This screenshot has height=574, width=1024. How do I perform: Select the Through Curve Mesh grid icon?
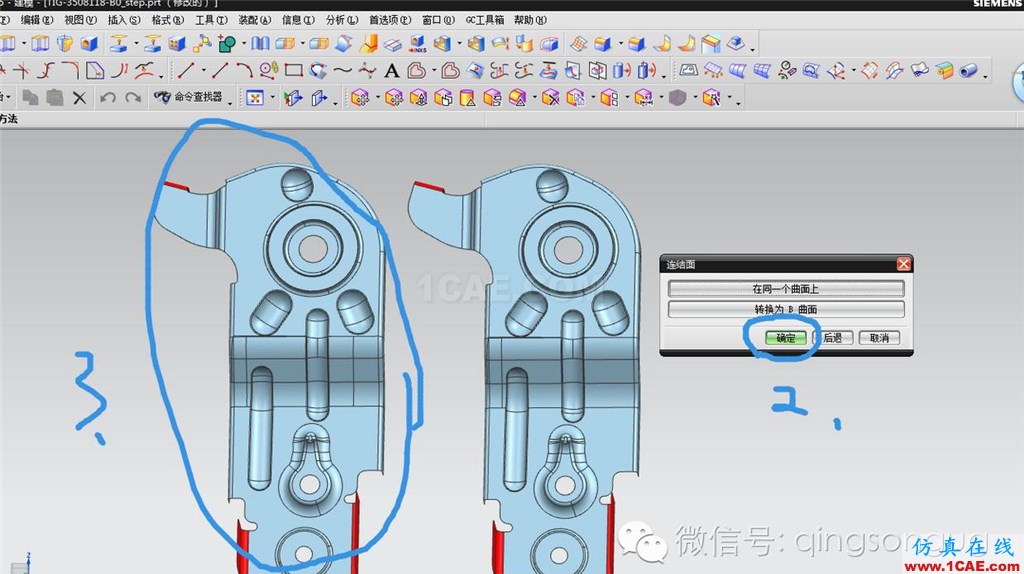[x=762, y=71]
